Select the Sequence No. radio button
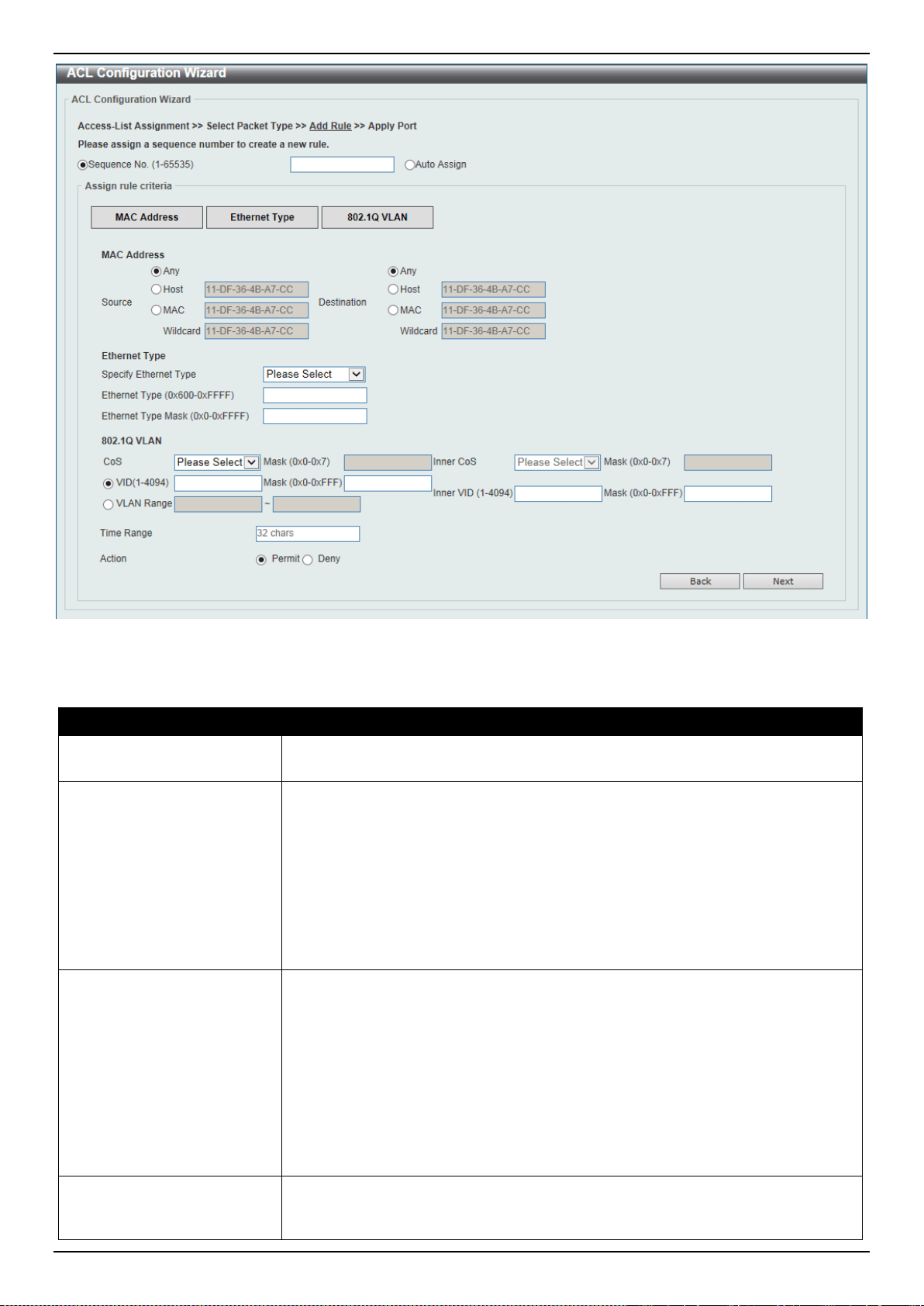Image resolution: width=924 pixels, height=1306 pixels. pos(83,164)
